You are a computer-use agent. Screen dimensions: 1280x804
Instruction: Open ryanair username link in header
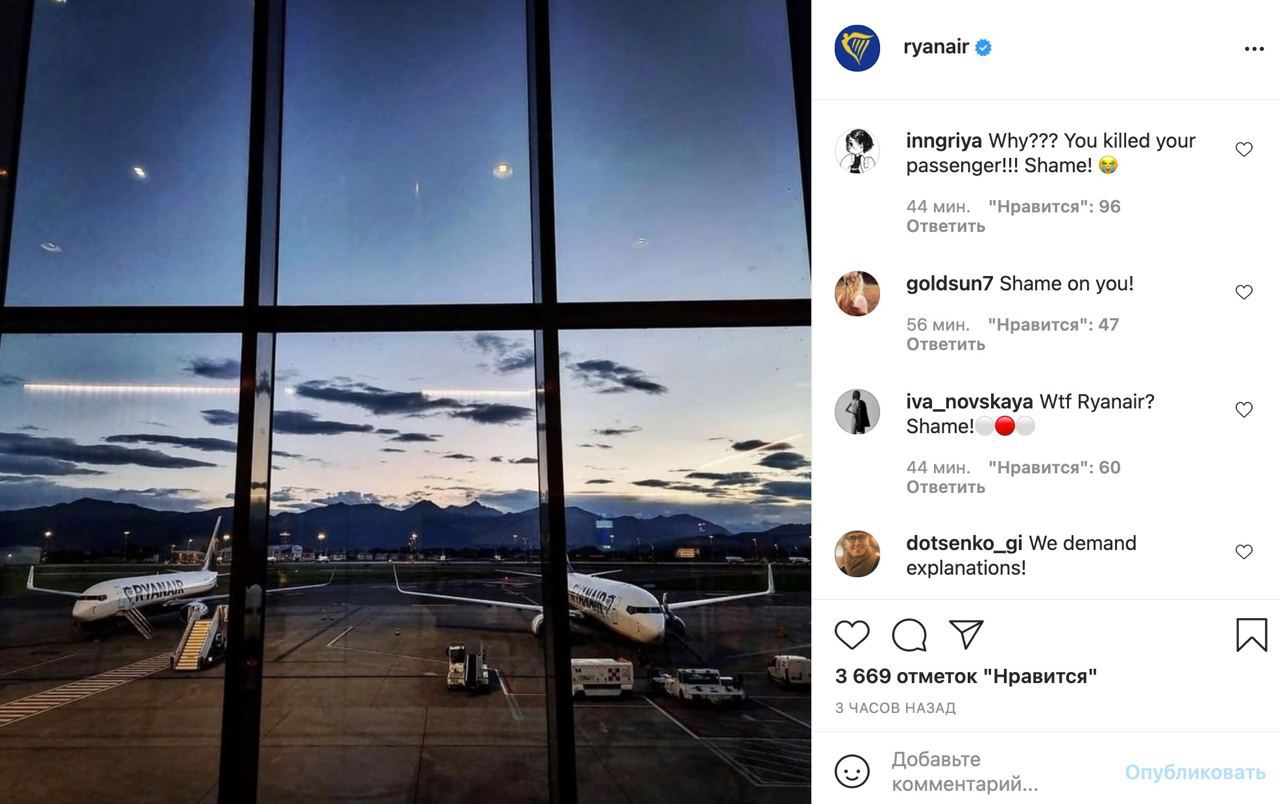pyautogui.click(x=936, y=47)
